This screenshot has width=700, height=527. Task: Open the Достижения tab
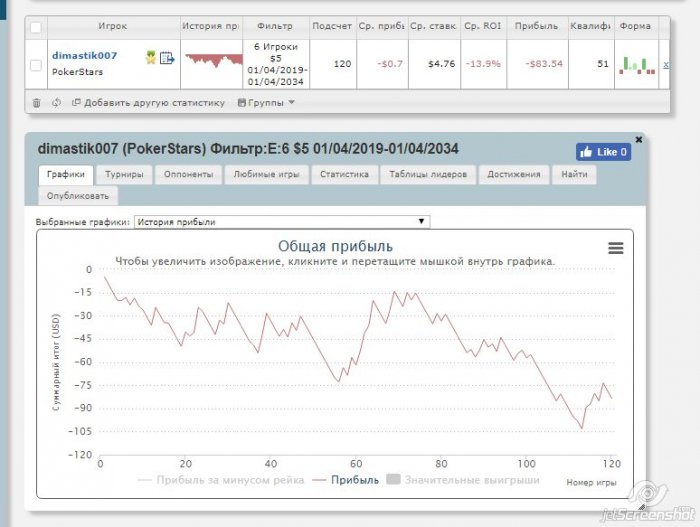pos(514,174)
